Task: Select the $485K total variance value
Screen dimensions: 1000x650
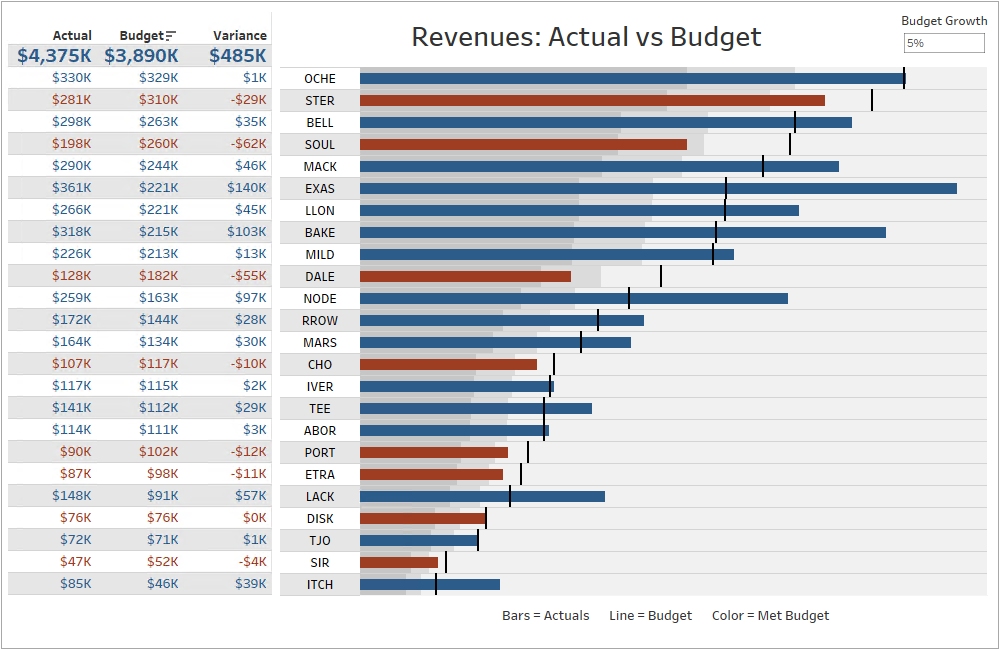Action: coord(238,55)
